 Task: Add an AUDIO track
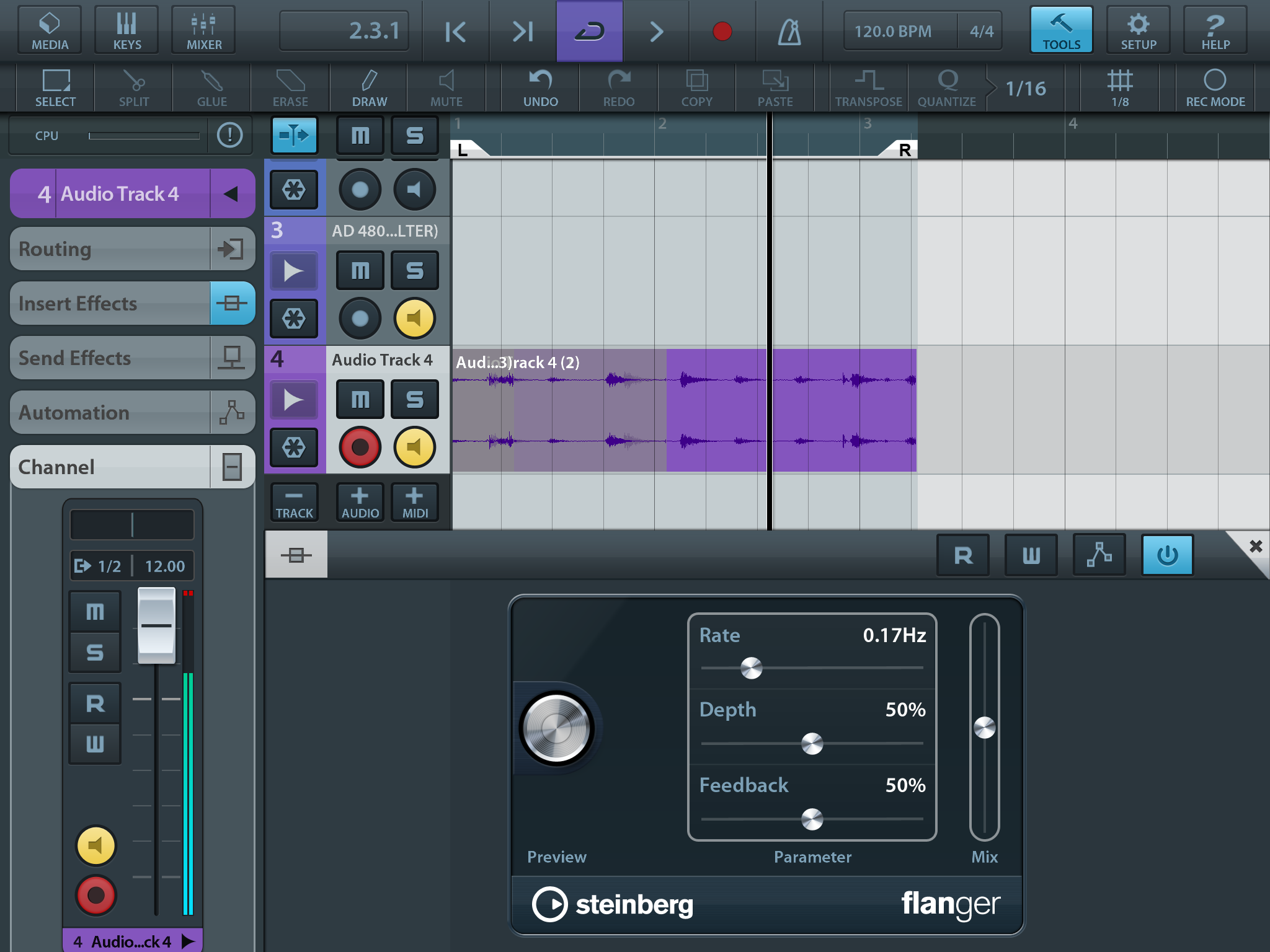[360, 502]
